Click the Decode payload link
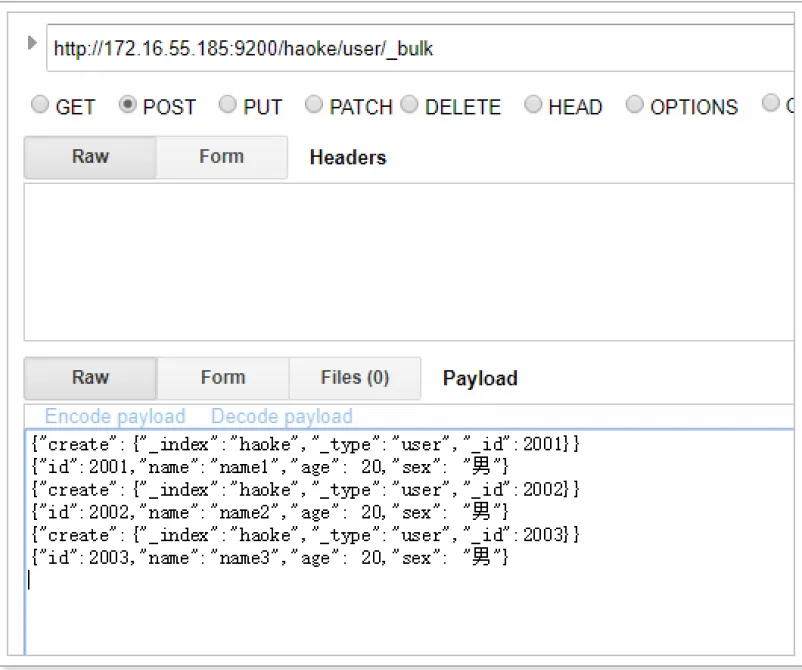Image resolution: width=802 pixels, height=670 pixels. (282, 416)
